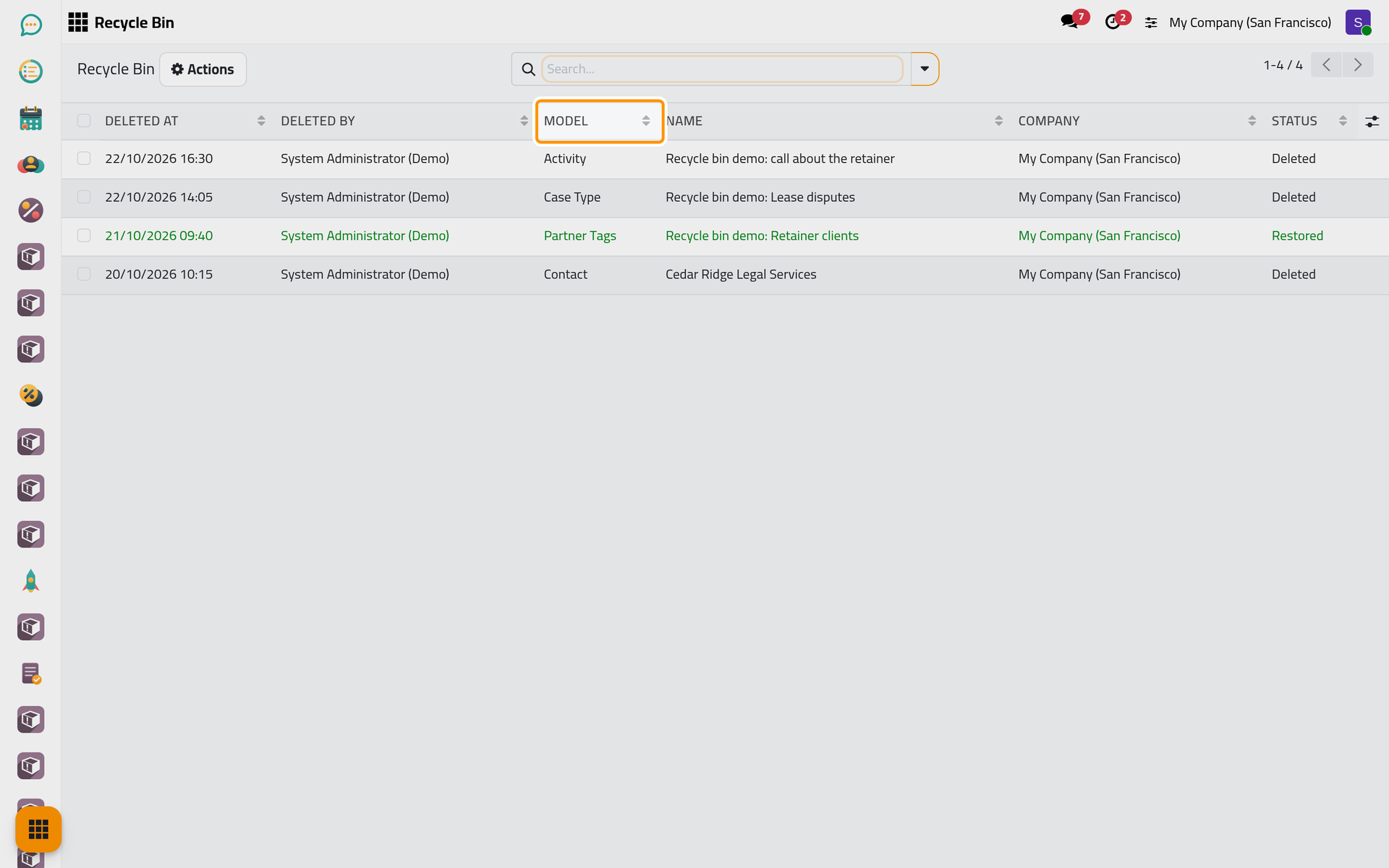Viewport: 1389px width, 868px height.
Task: Select the Case Type record row checkbox
Action: coord(84,197)
